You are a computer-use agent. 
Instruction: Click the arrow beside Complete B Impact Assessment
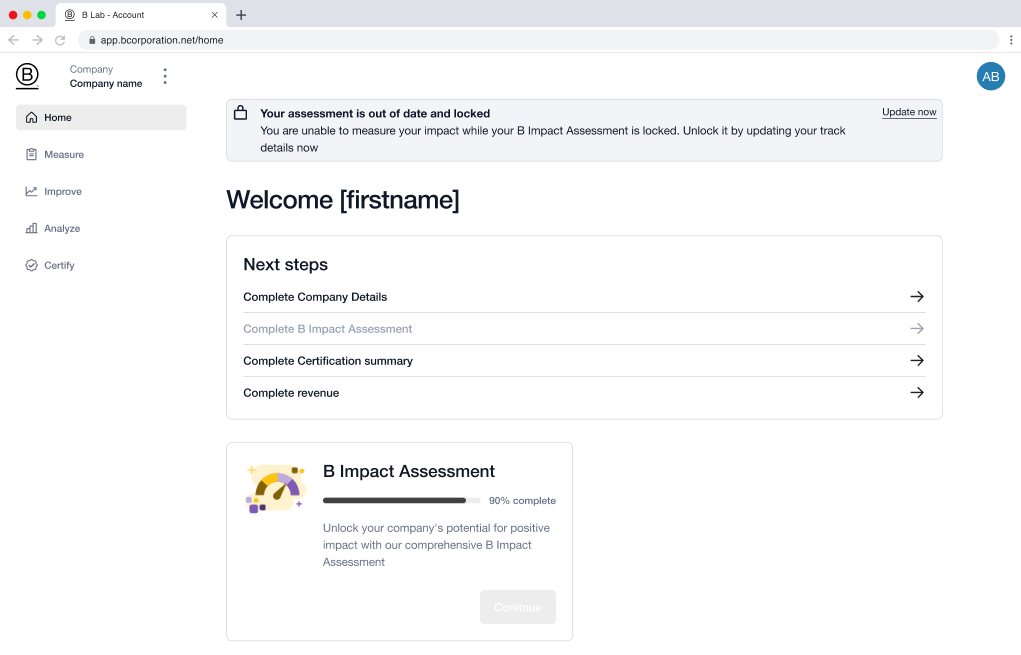tap(917, 328)
